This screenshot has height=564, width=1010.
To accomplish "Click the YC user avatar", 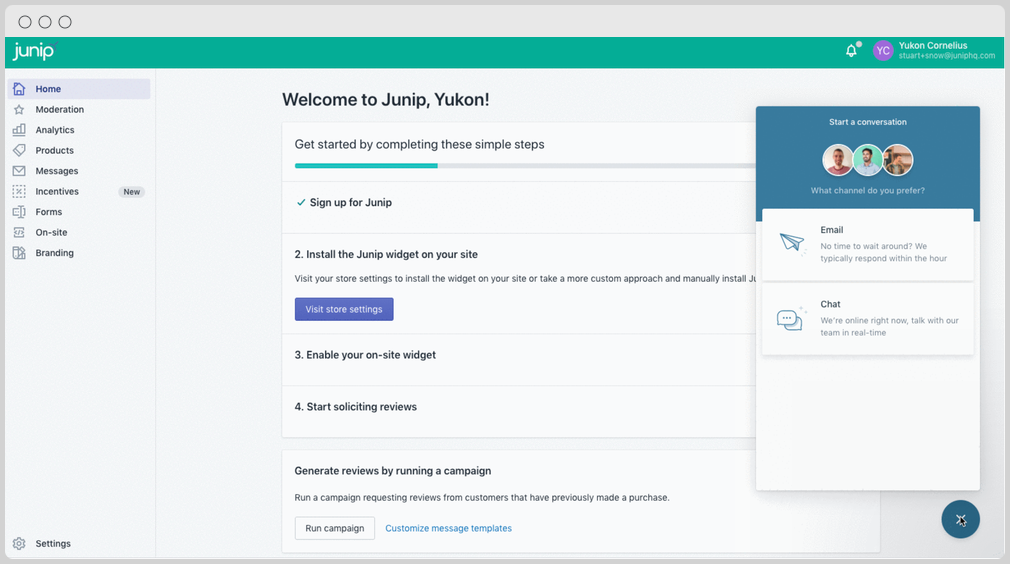I will (883, 50).
